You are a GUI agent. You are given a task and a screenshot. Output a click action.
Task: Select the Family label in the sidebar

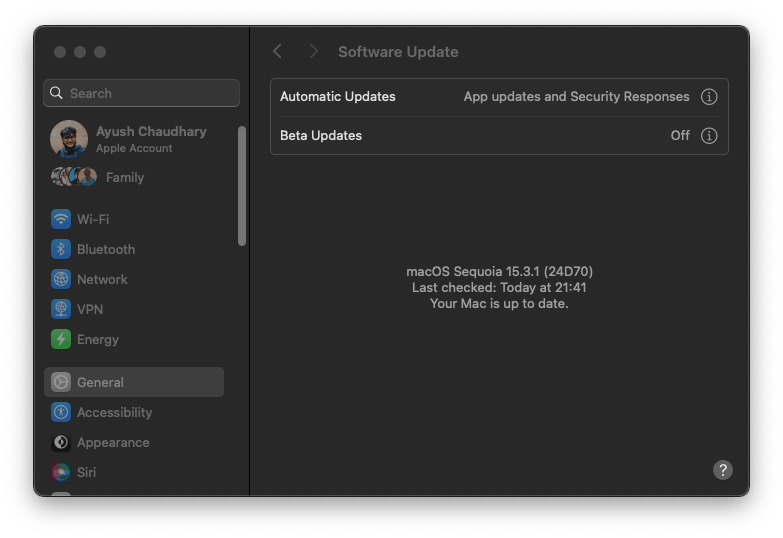point(125,177)
